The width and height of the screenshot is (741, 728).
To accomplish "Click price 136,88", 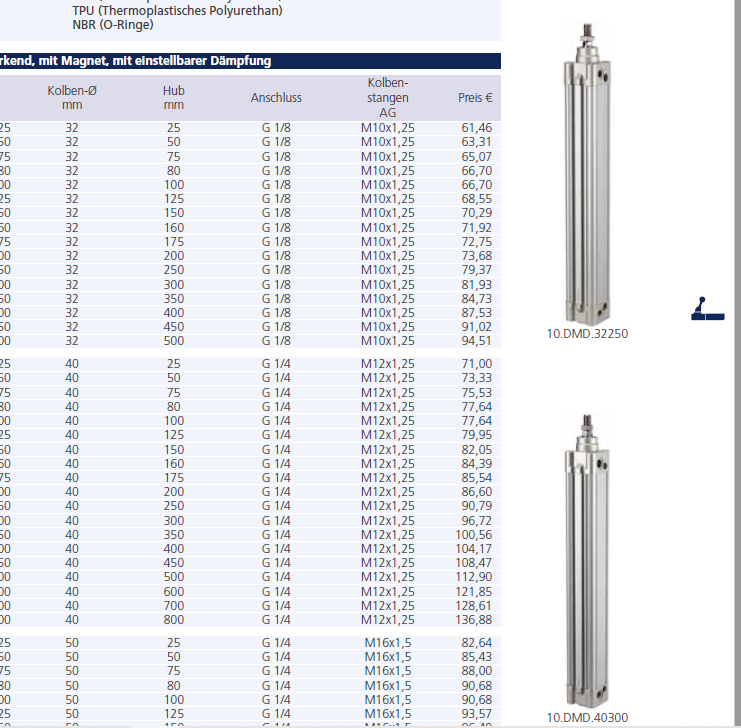I will pos(474,620).
